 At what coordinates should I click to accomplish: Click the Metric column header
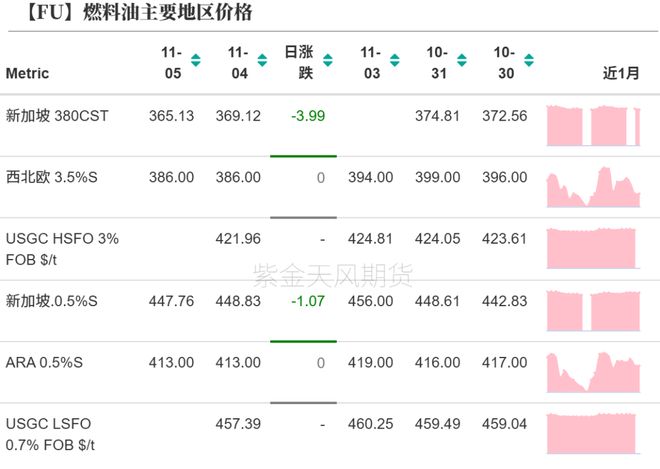pos(28,73)
